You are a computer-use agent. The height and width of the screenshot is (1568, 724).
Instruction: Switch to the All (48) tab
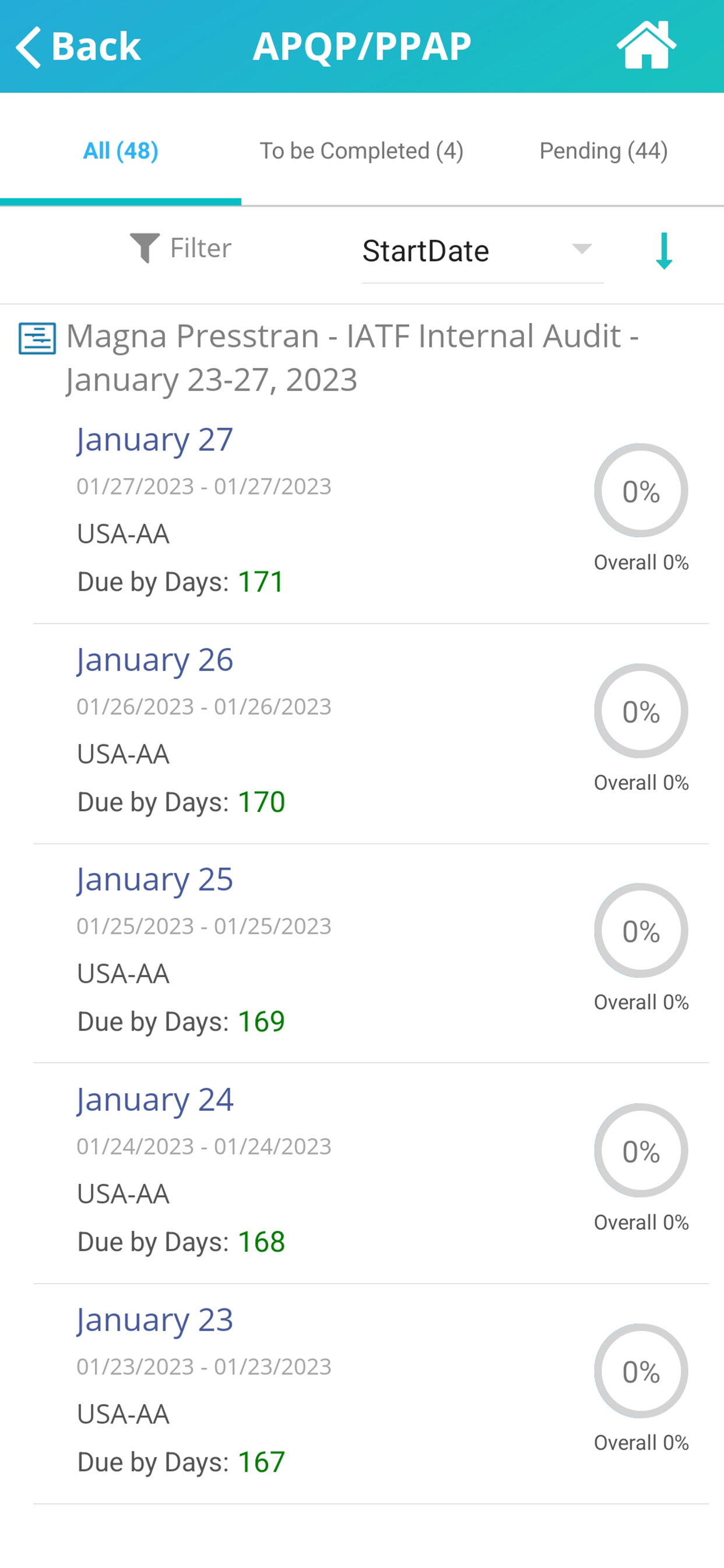[x=121, y=150]
